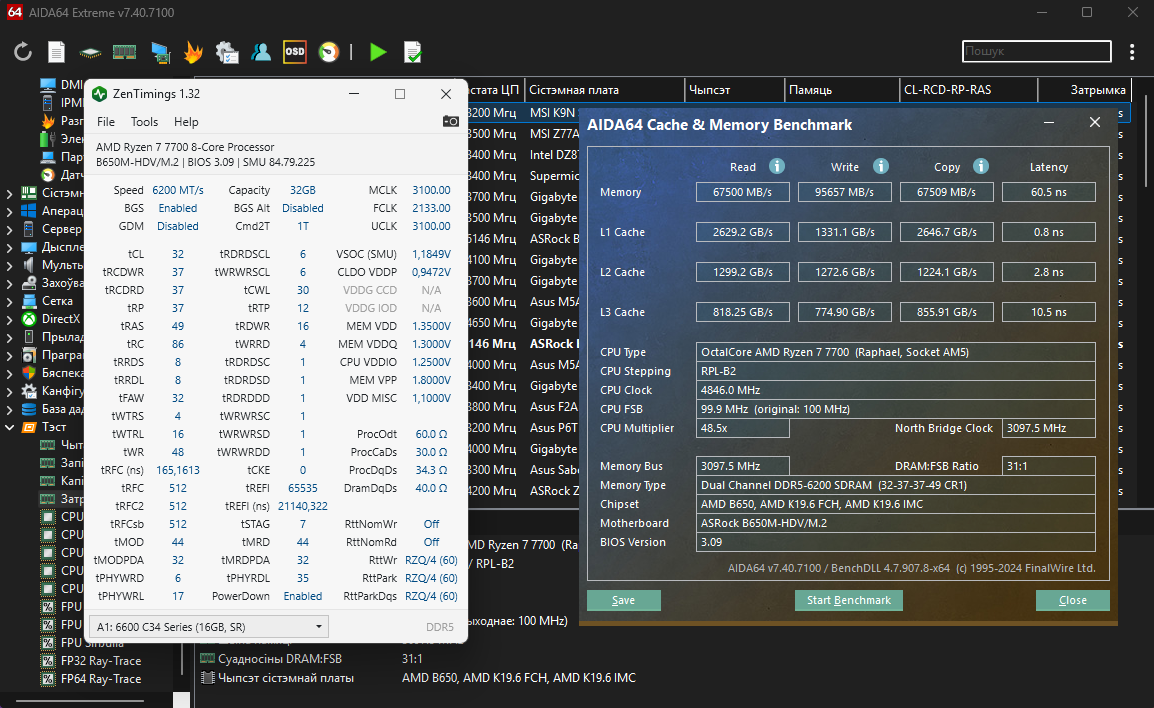
Task: Select the DirectX tree item
Action: point(60,319)
